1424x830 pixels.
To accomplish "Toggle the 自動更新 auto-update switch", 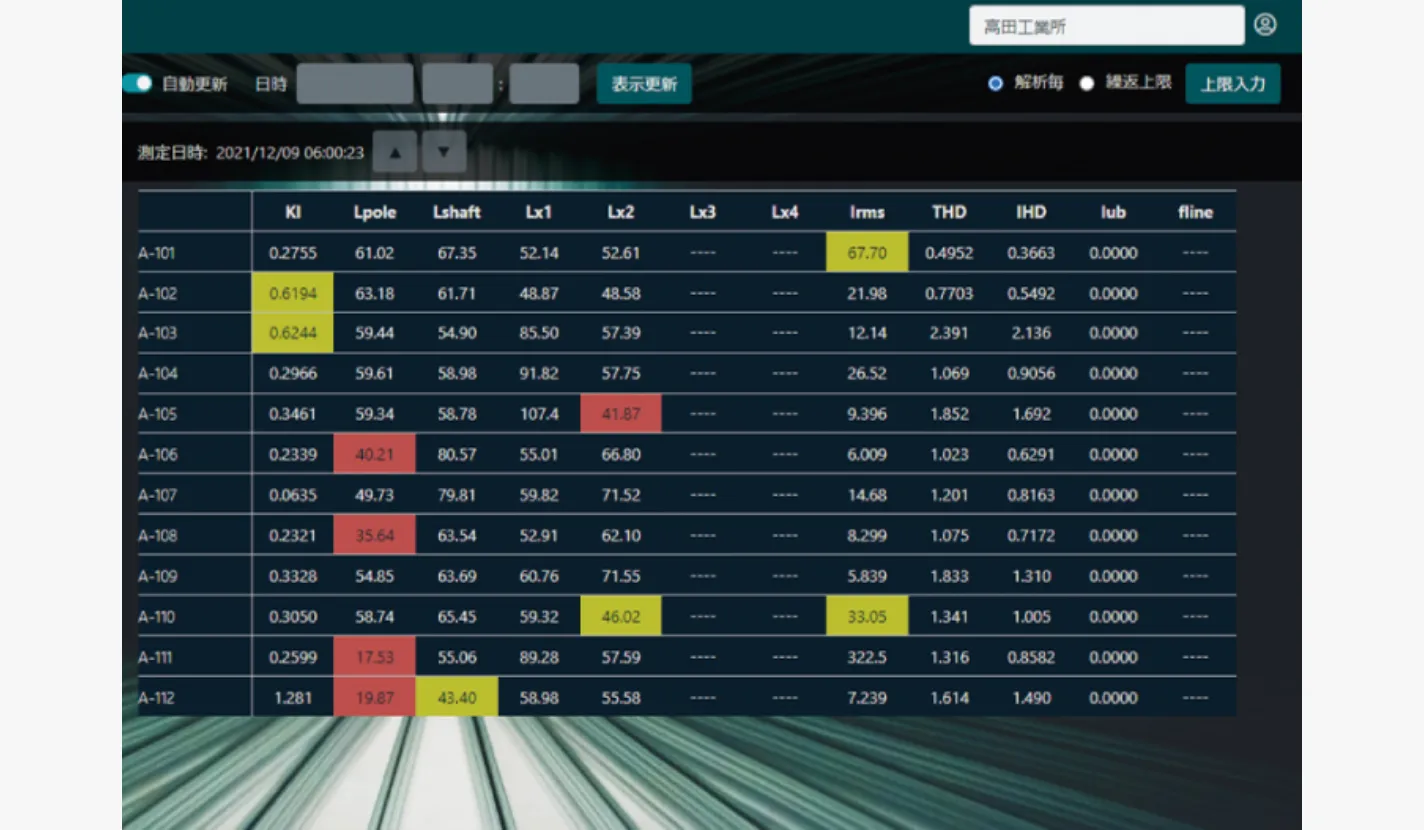I will (137, 84).
